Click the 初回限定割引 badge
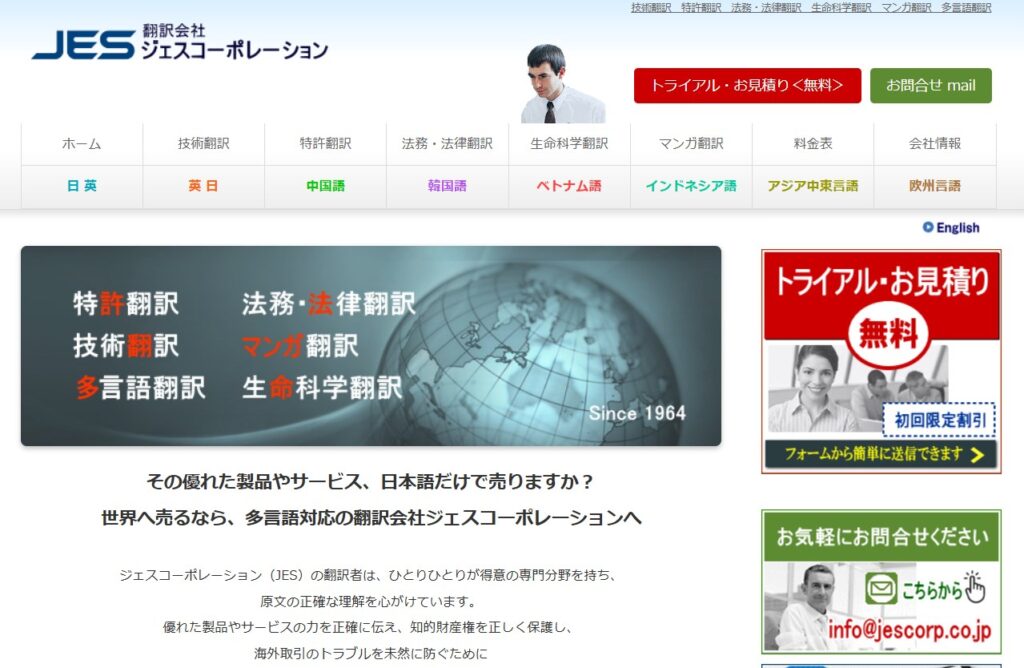The width and height of the screenshot is (1024, 668). pyautogui.click(x=939, y=420)
